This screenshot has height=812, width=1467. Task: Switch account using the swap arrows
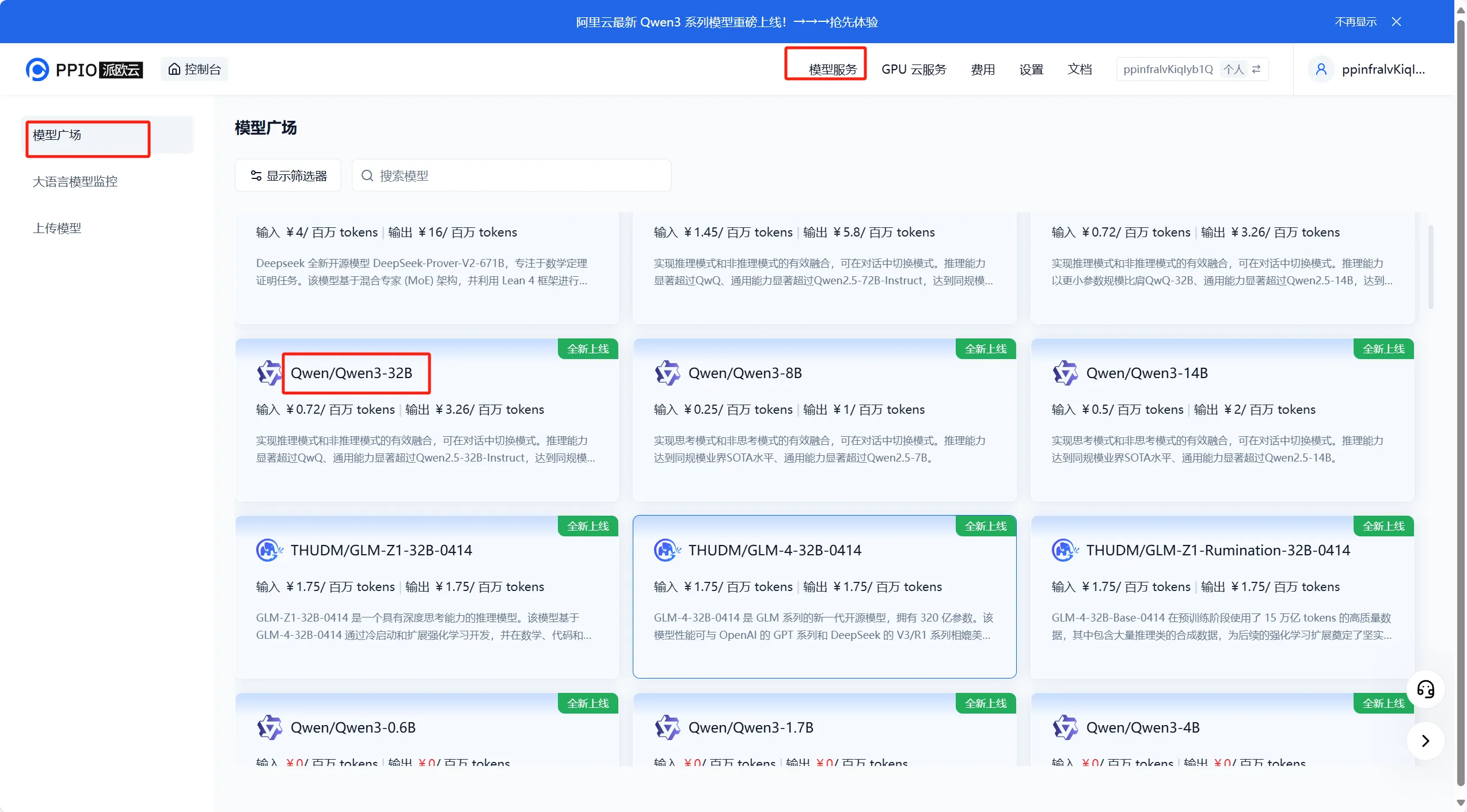1257,69
